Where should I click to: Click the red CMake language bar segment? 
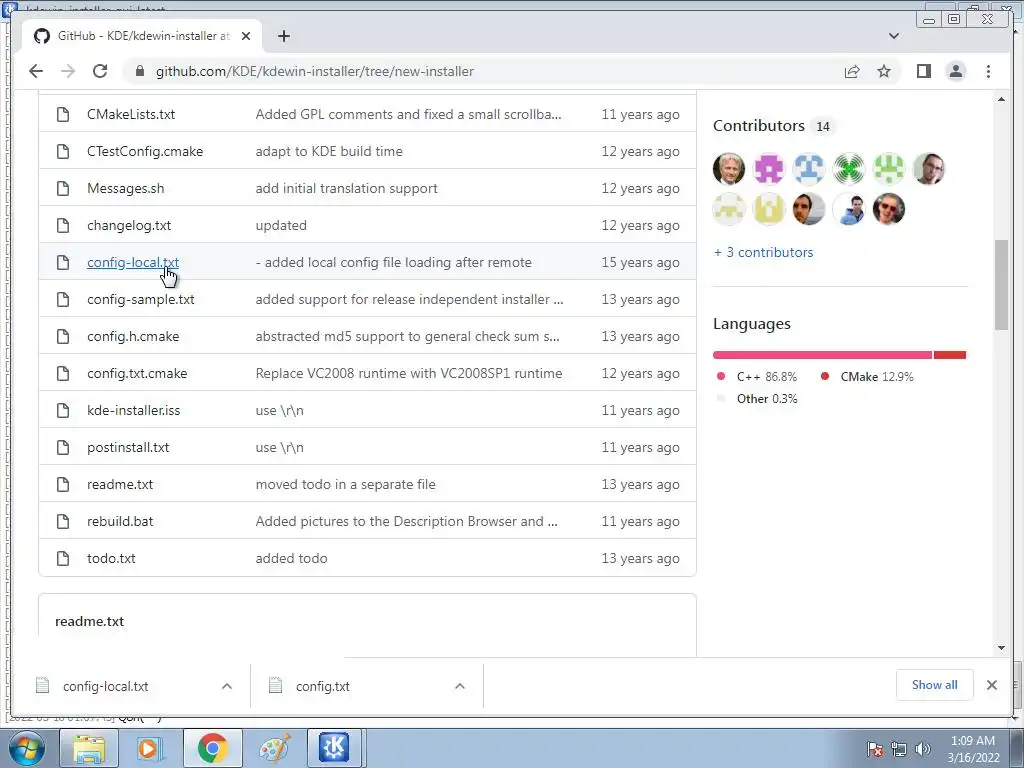coord(950,355)
